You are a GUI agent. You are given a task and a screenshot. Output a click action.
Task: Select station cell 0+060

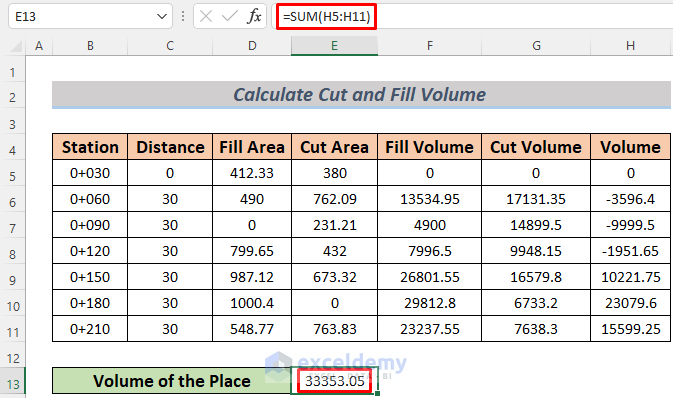pyautogui.click(x=90, y=199)
